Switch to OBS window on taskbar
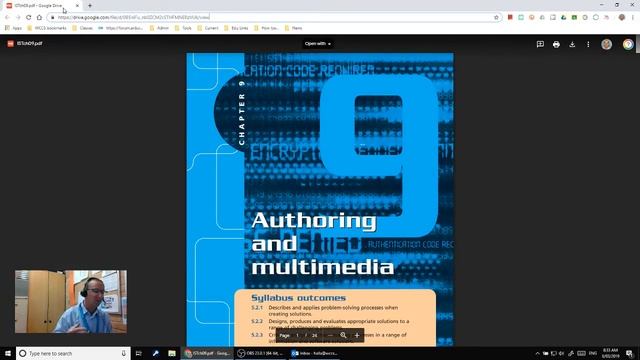Screen dimensions: 640x360 pyautogui.click(x=260, y=353)
